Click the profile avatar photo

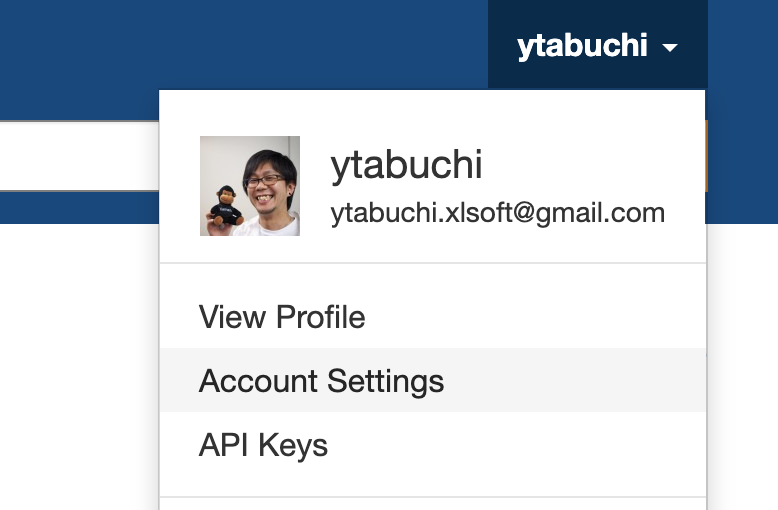[x=250, y=186]
